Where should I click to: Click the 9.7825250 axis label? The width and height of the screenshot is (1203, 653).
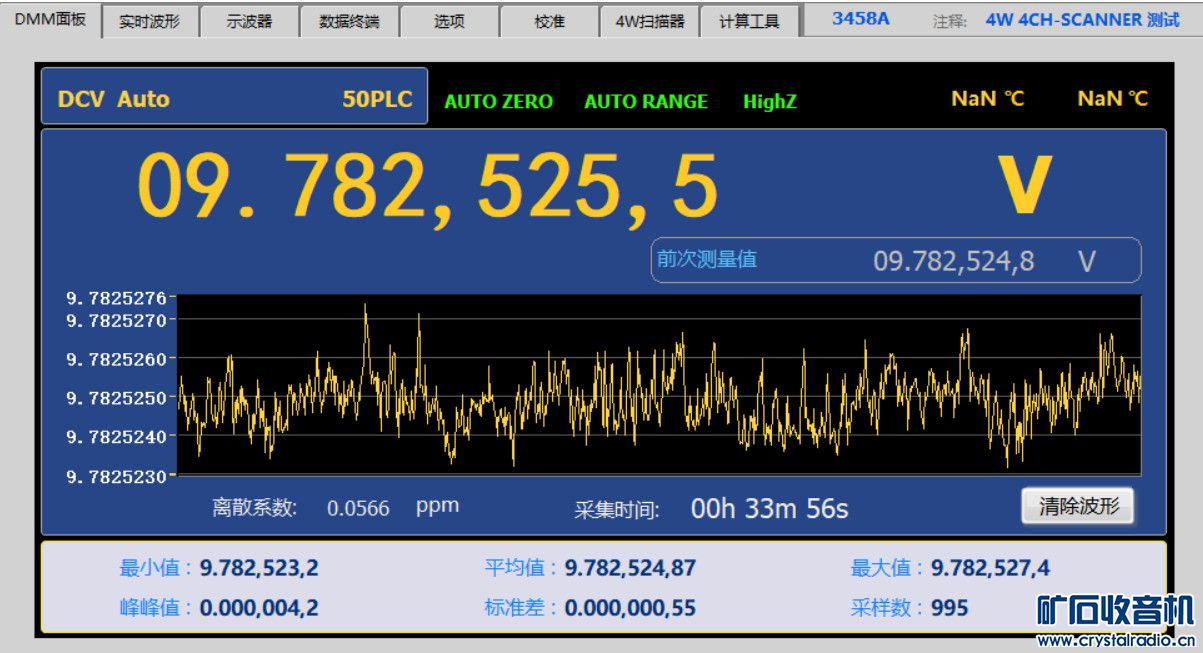(x=116, y=399)
